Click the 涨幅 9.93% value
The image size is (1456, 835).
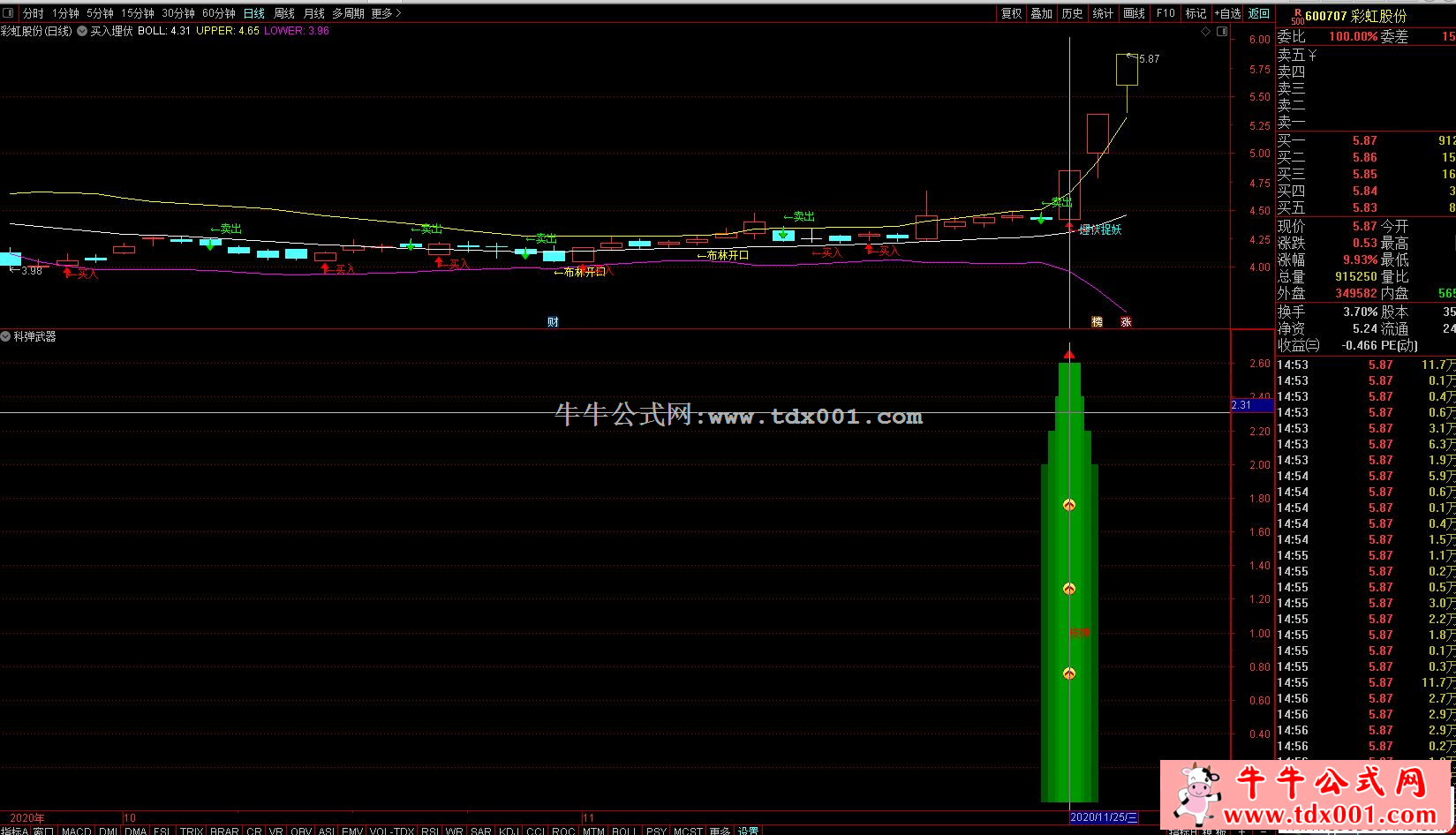[1360, 260]
